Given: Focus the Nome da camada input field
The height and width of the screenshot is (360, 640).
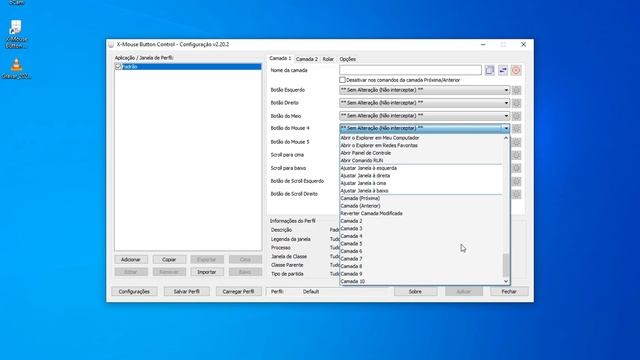Looking at the screenshot, I should [x=410, y=70].
